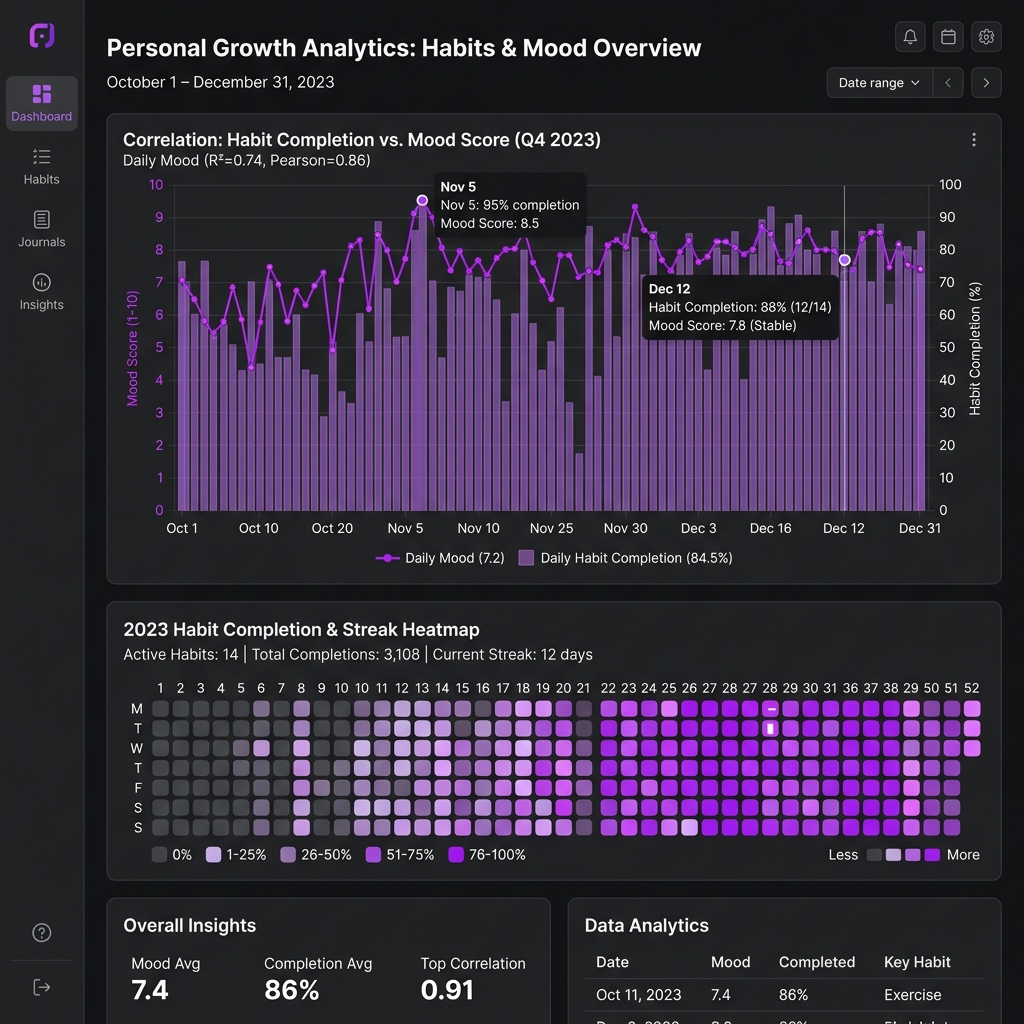Expand the Date range dropdown
1024x1024 pixels.
[x=879, y=83]
